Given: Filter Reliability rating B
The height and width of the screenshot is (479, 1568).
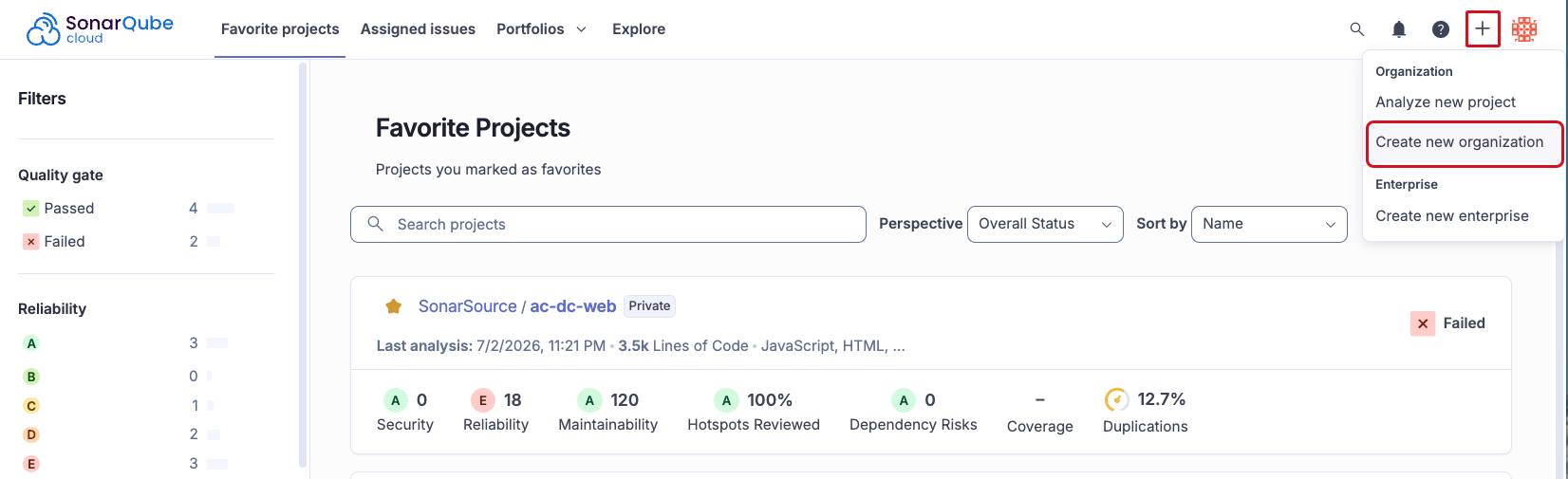Looking at the screenshot, I should click(x=31, y=377).
